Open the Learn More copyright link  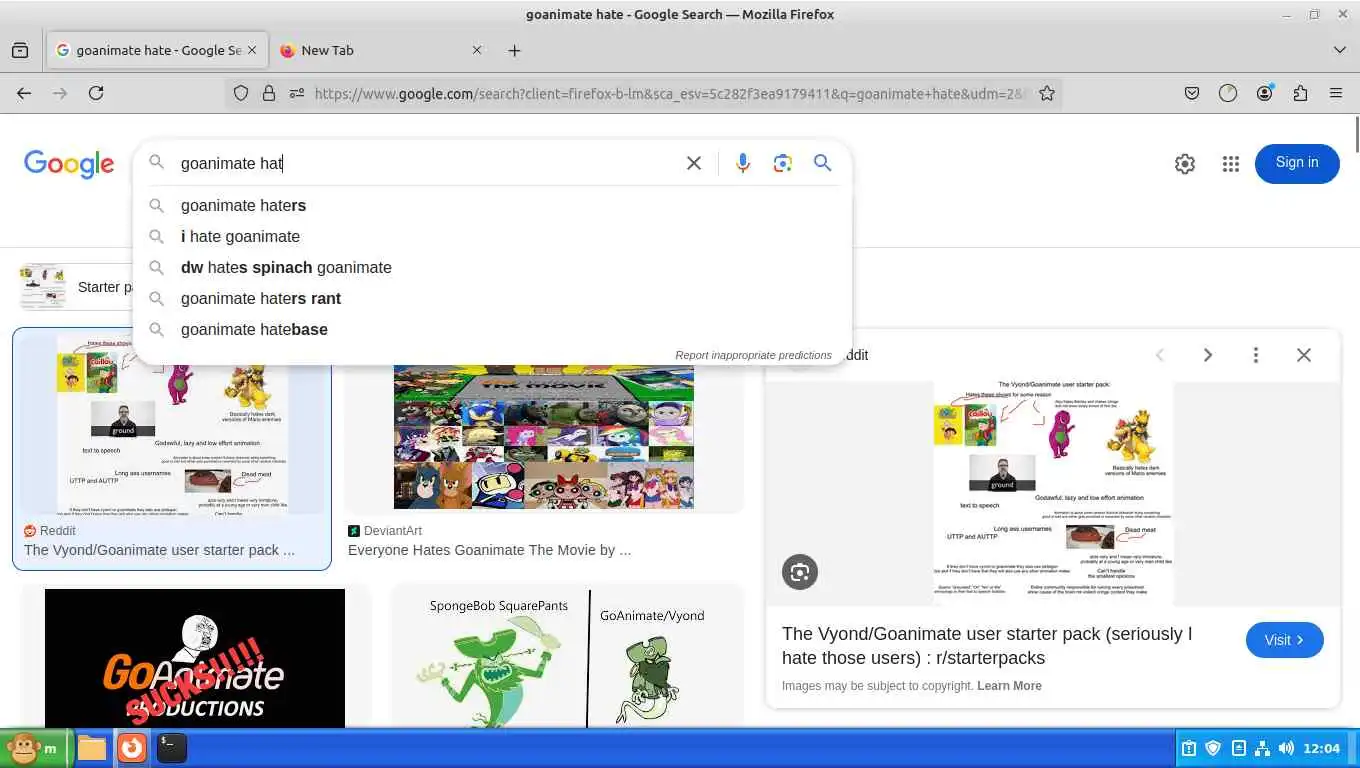coord(1009,686)
